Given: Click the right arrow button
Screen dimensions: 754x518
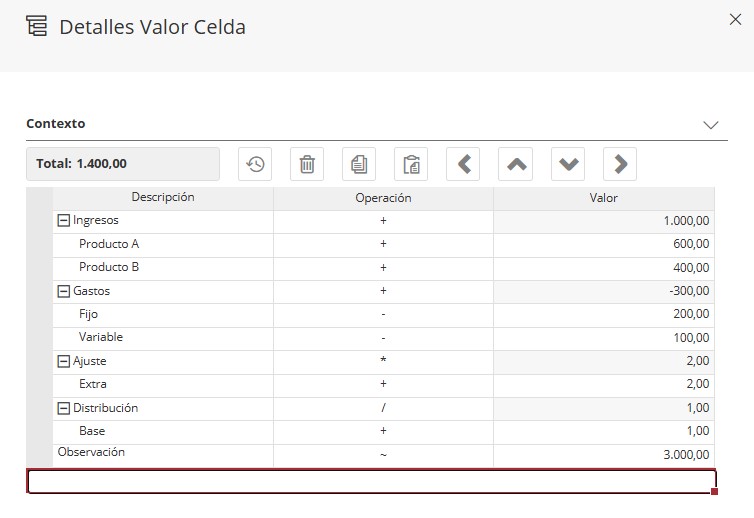Looking at the screenshot, I should click(x=620, y=164).
